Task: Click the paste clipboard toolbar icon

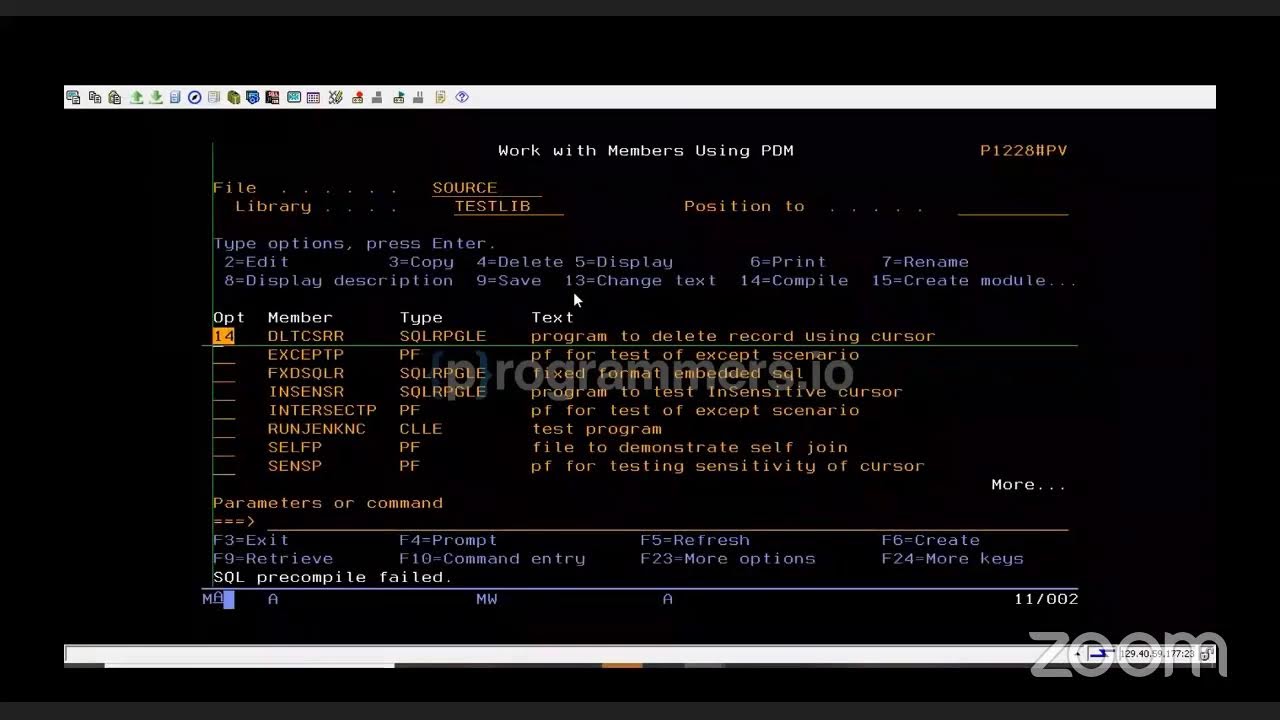Action: [x=115, y=97]
